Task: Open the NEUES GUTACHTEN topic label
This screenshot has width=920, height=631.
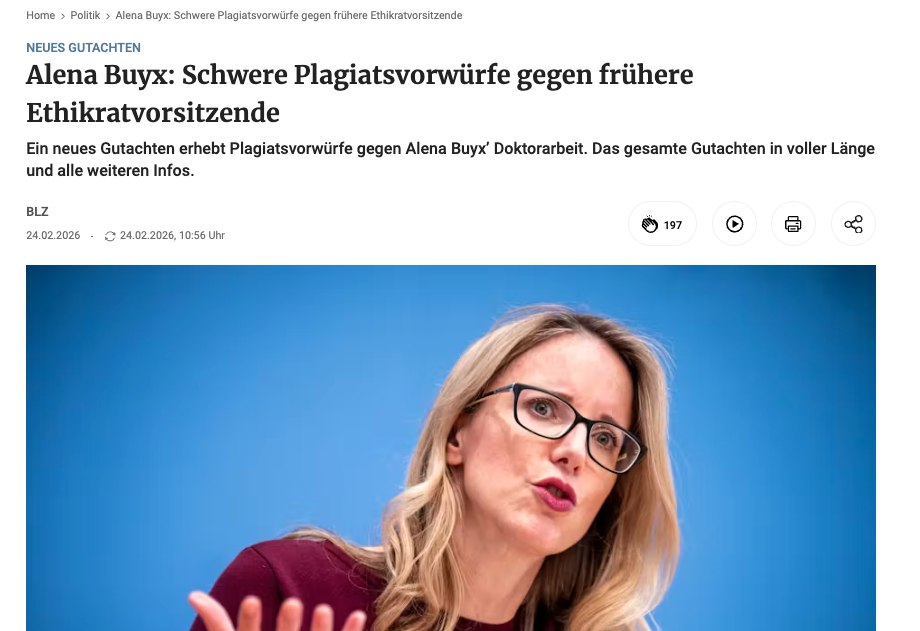Action: click(83, 48)
